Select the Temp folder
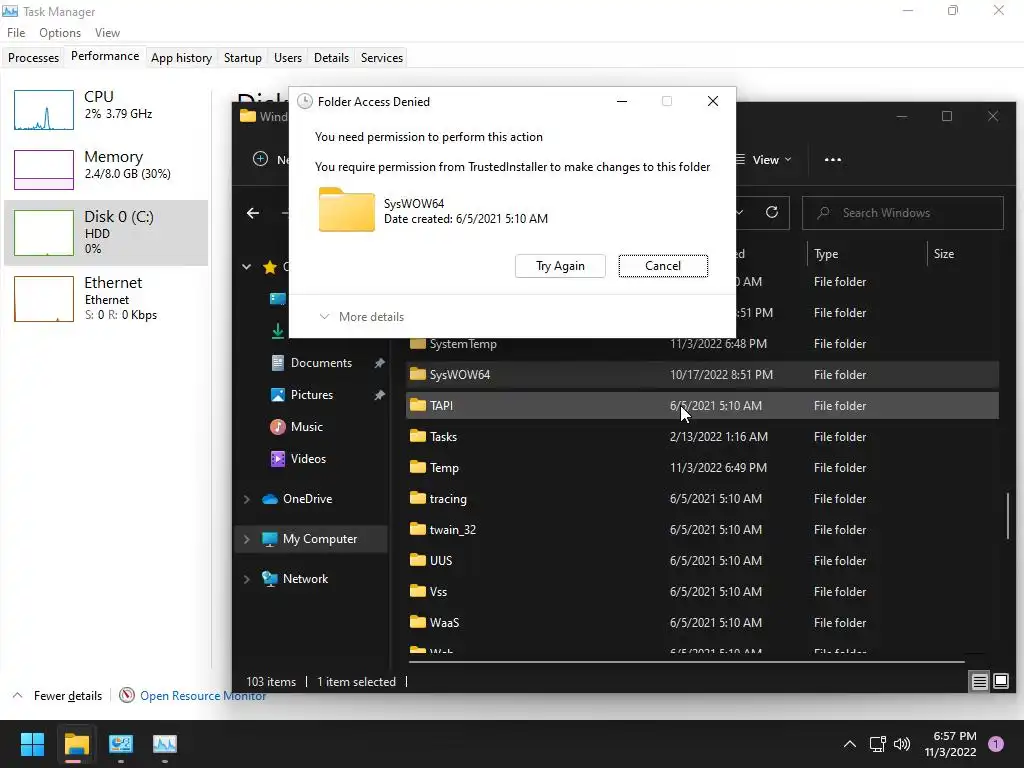 (x=703, y=468)
